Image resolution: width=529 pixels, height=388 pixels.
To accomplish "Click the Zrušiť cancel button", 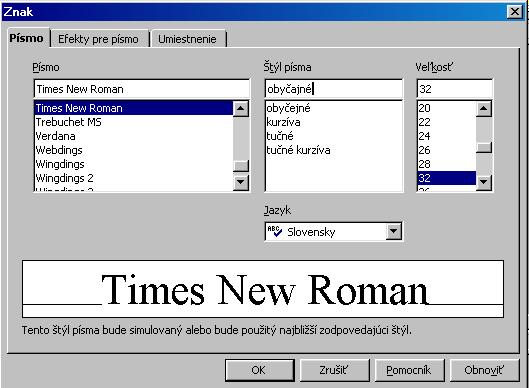I will pyautogui.click(x=334, y=370).
